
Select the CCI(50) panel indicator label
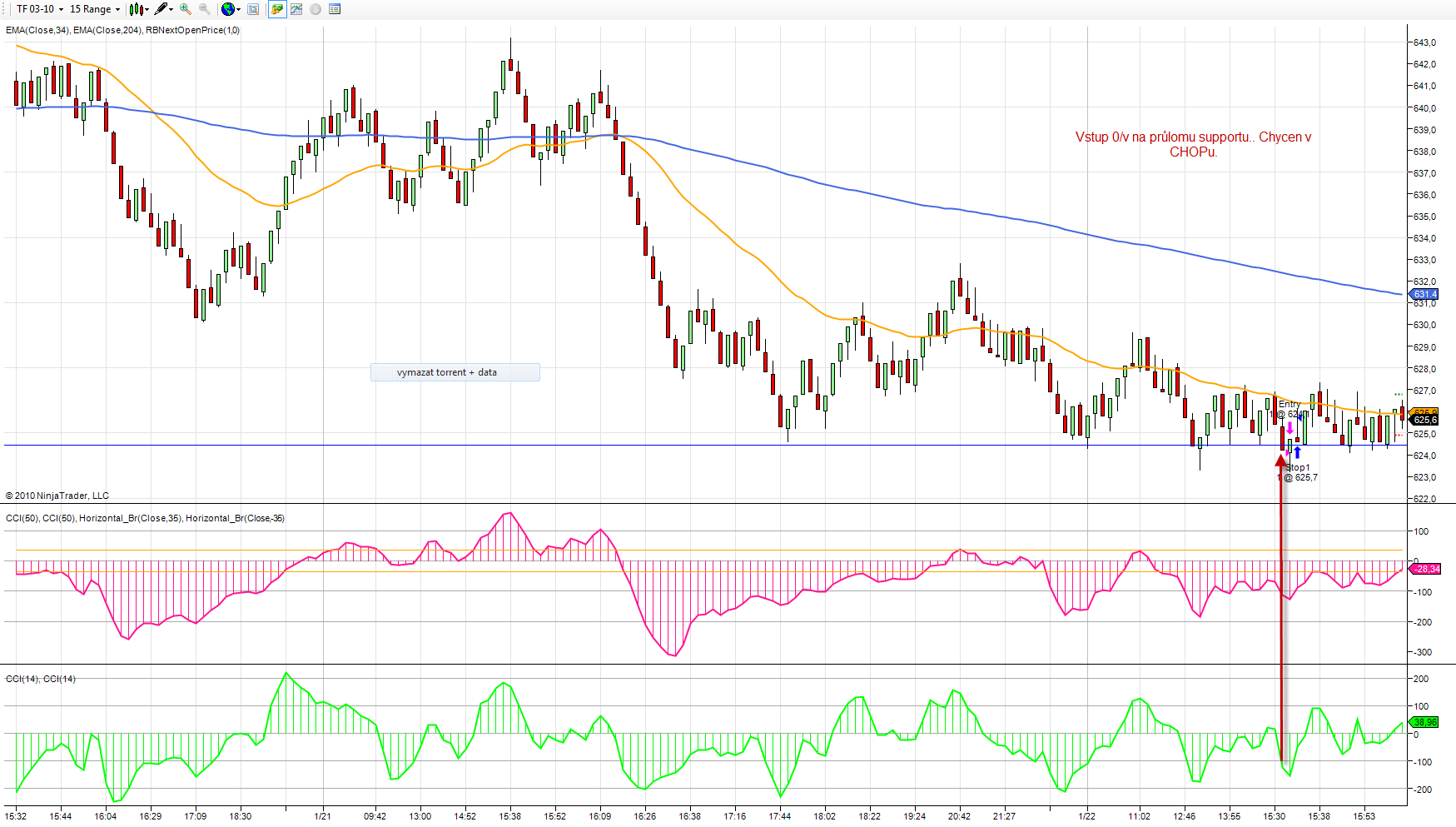pyautogui.click(x=22, y=518)
